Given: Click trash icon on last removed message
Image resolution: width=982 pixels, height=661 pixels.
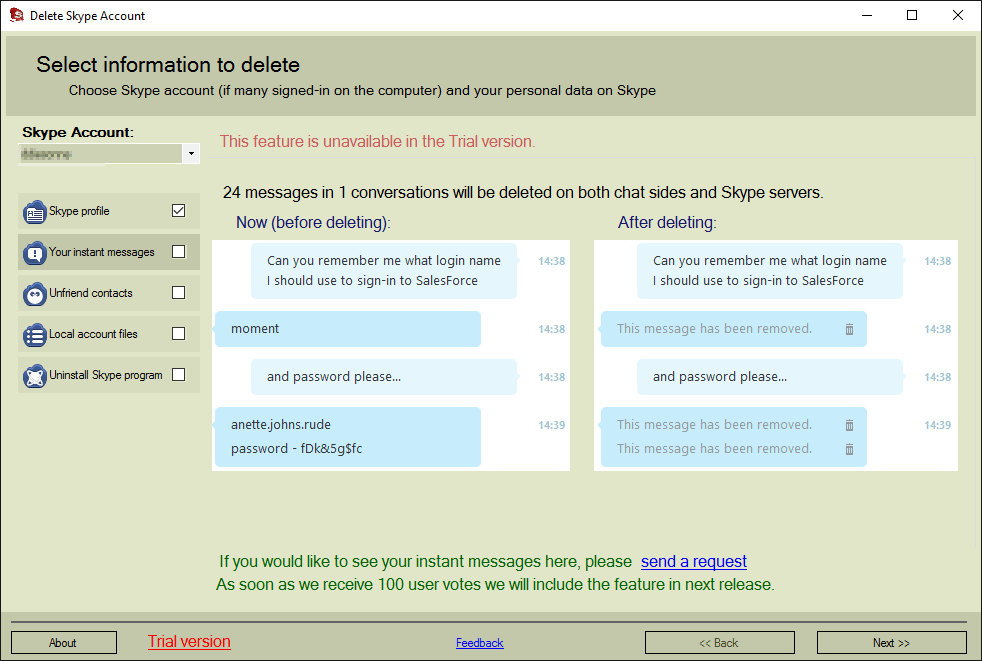Looking at the screenshot, I should coord(849,449).
